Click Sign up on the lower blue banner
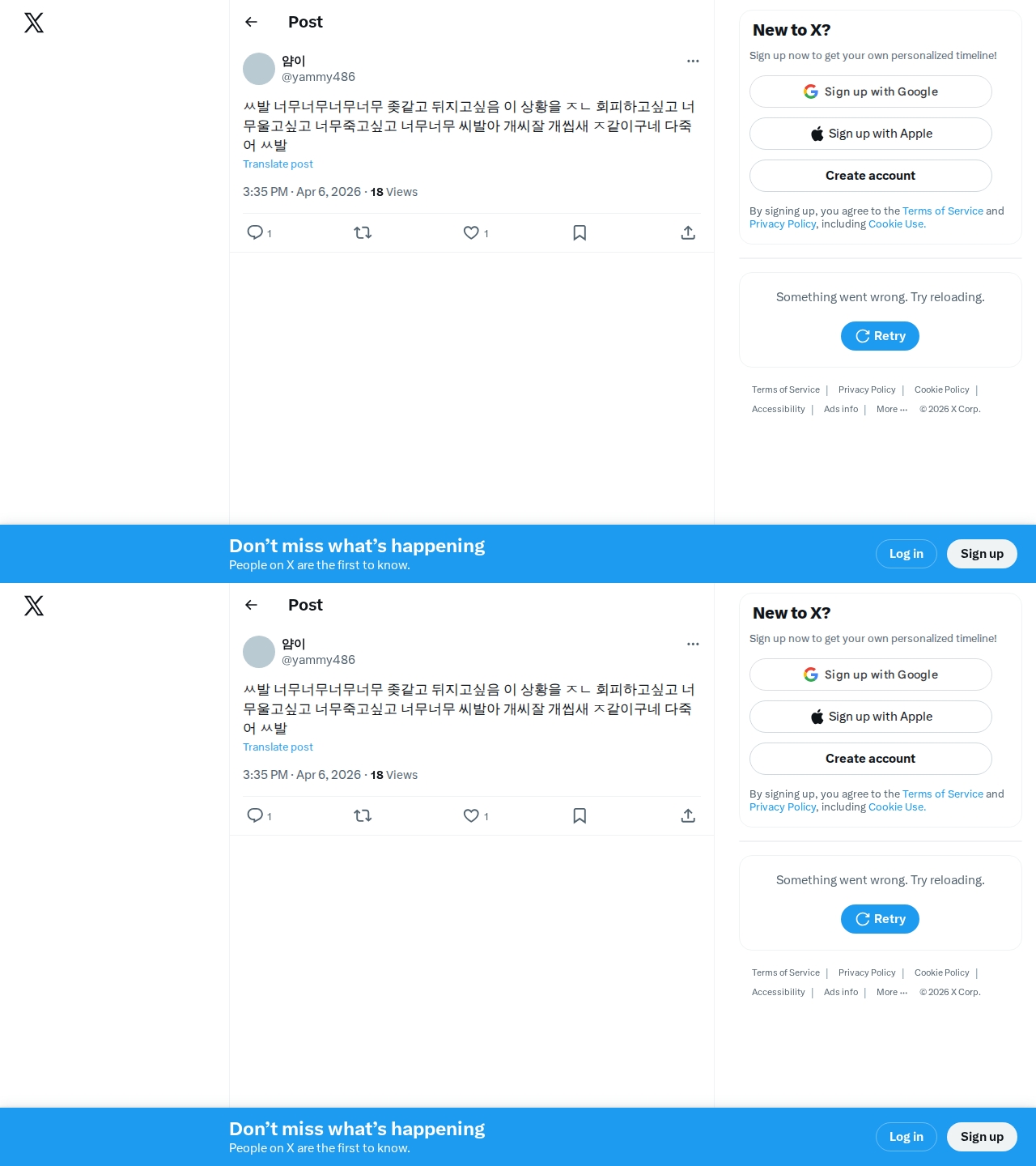The width and height of the screenshot is (1036, 1166). tap(982, 1137)
